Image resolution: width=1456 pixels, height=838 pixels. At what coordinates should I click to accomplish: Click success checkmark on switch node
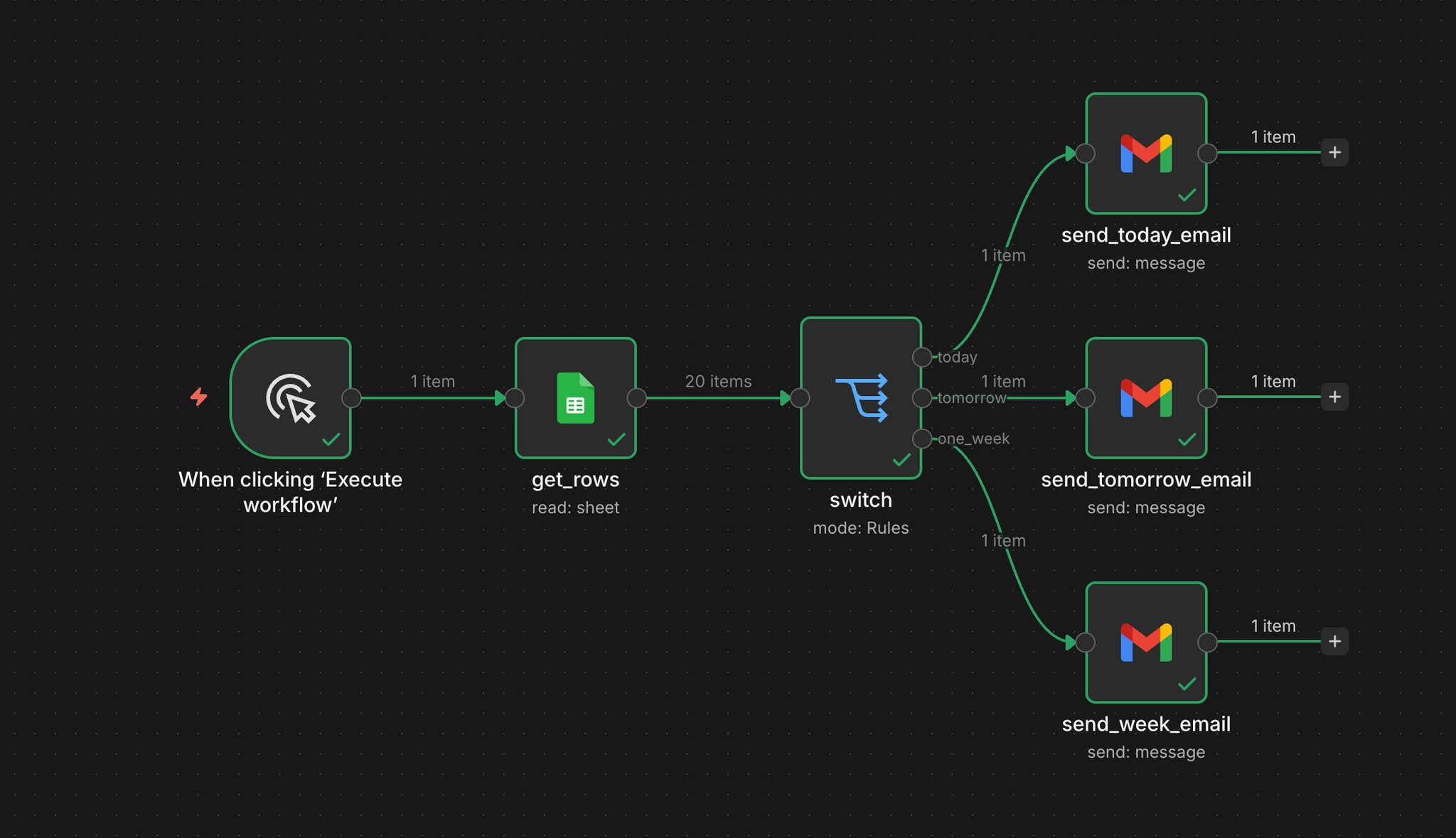pos(901,460)
